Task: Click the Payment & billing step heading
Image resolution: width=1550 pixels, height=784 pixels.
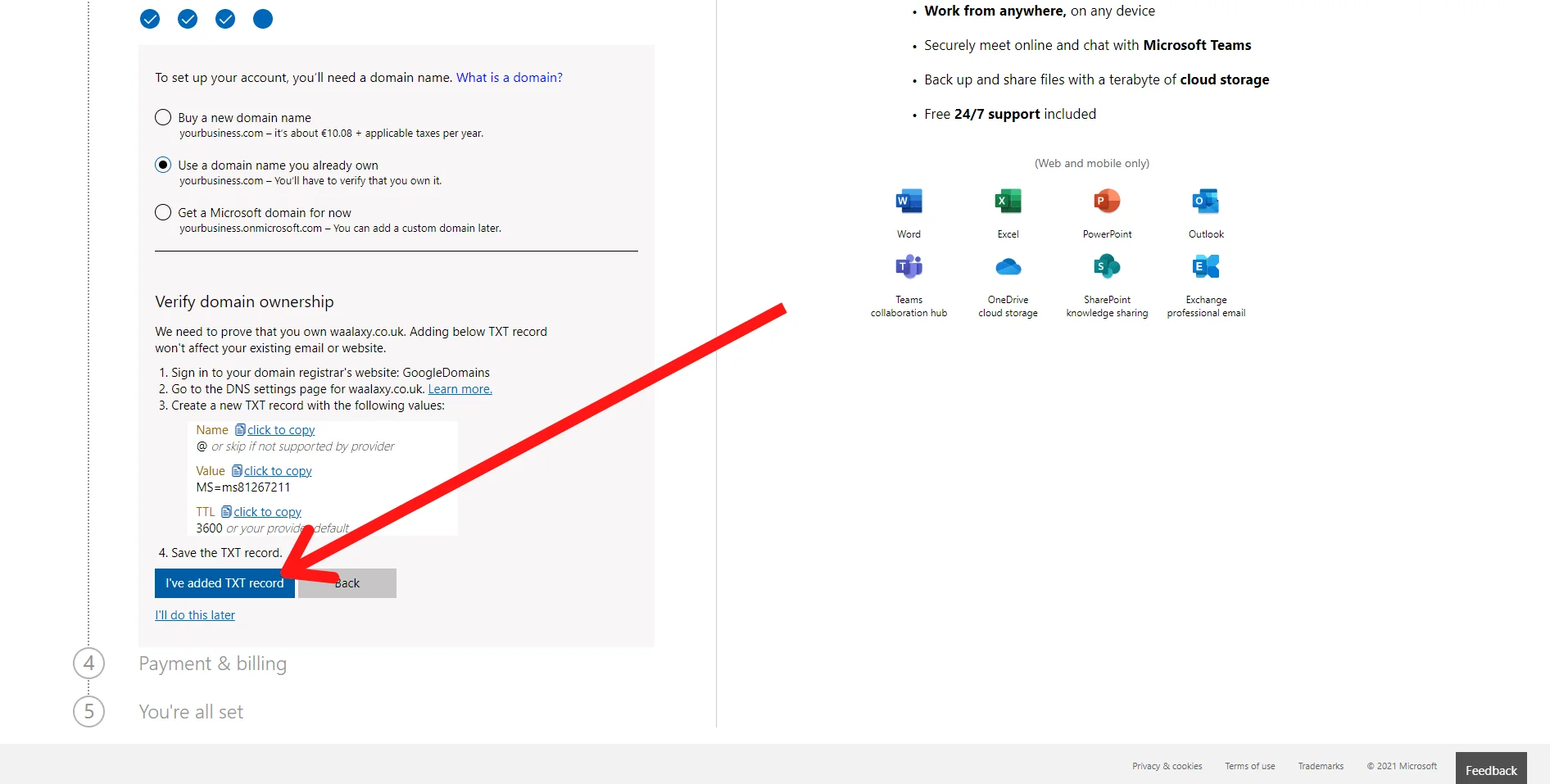Action: (x=213, y=664)
